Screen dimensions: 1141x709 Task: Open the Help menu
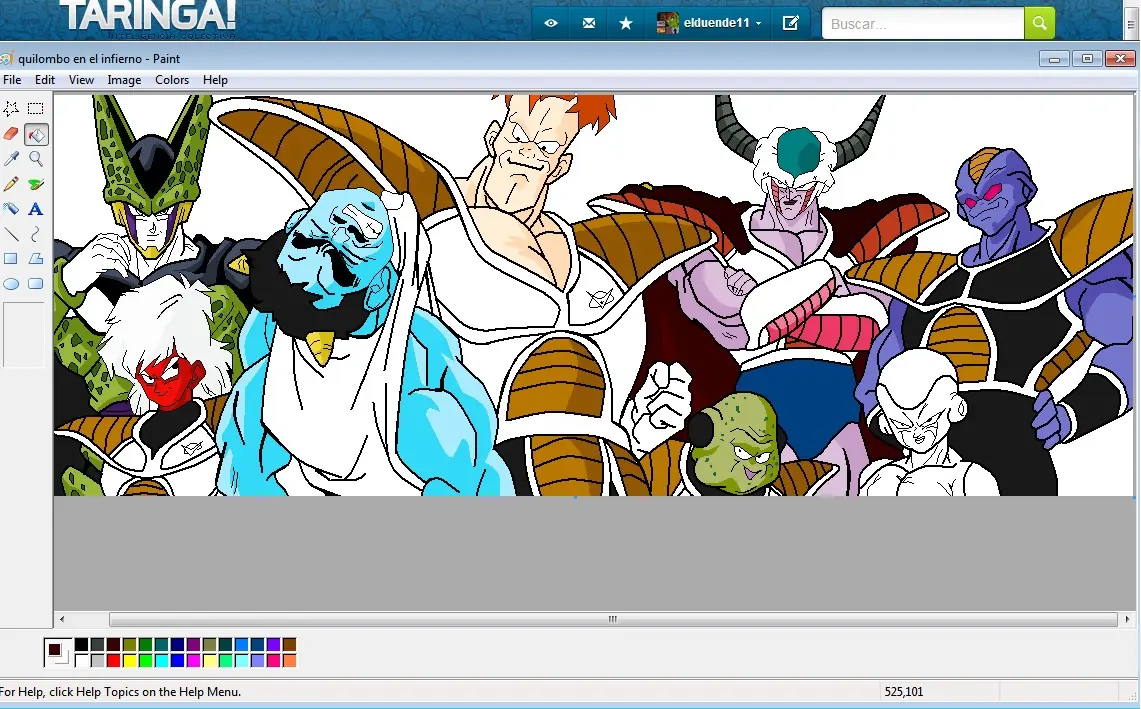pos(215,80)
